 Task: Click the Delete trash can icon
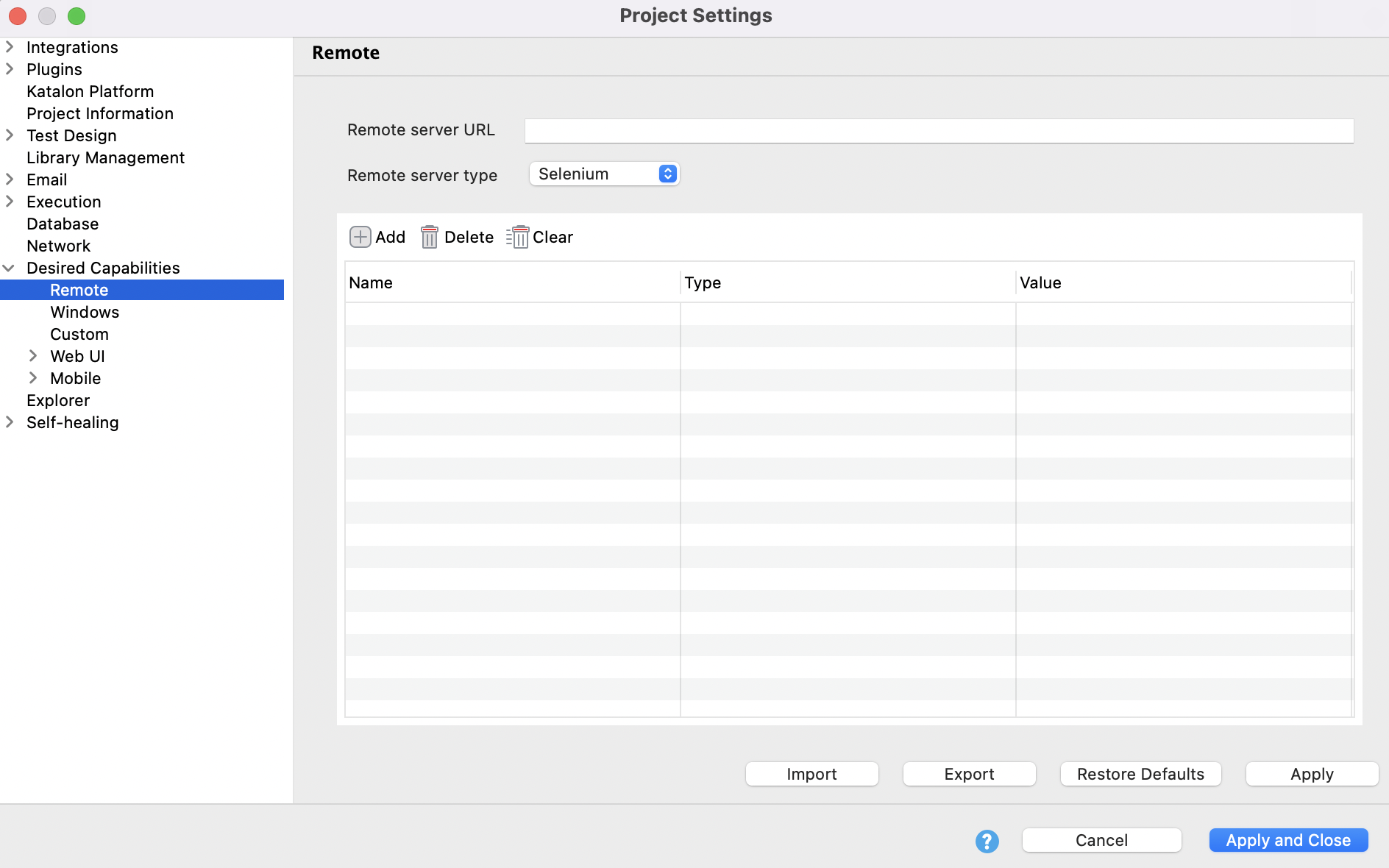(429, 237)
